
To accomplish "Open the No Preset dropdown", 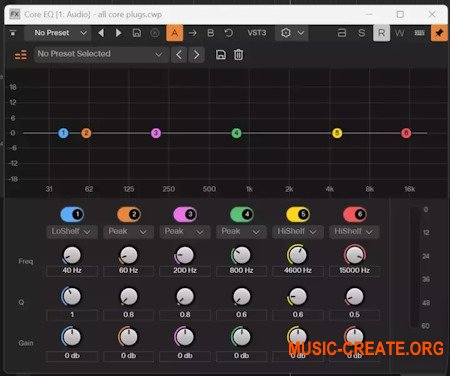I will (x=58, y=33).
